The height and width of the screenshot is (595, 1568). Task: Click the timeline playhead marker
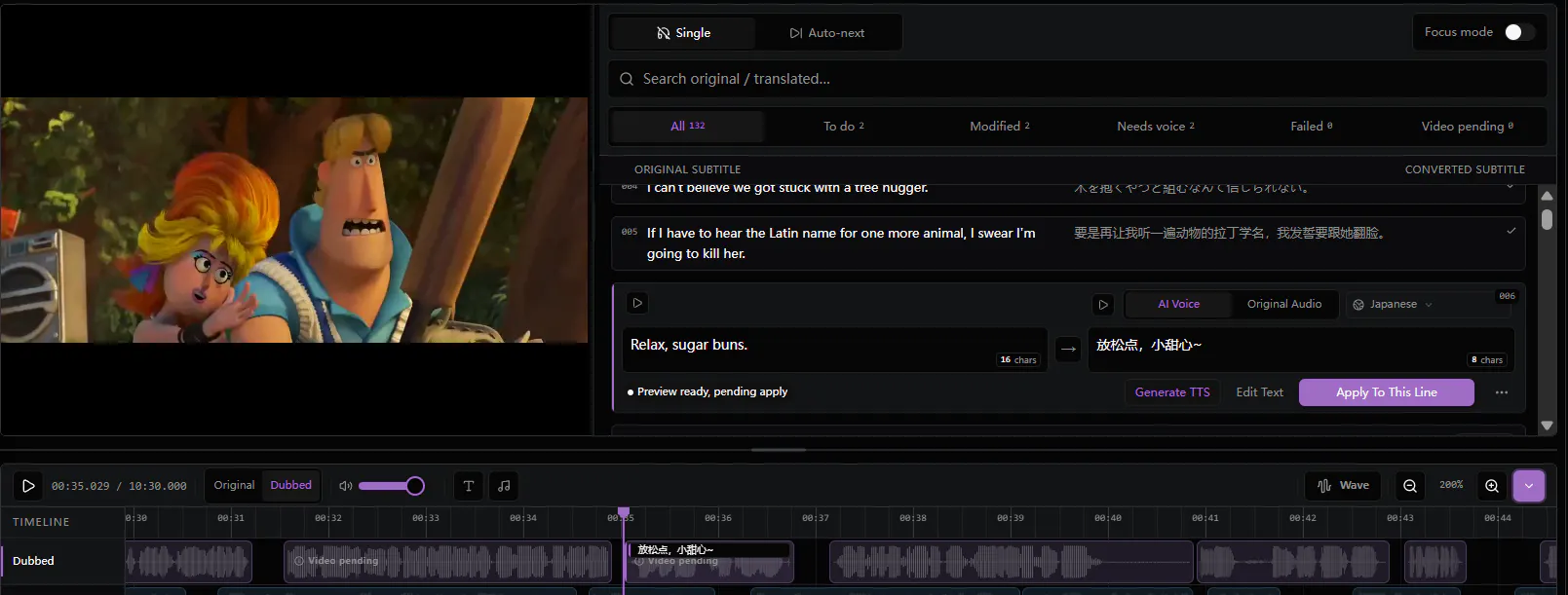(624, 512)
